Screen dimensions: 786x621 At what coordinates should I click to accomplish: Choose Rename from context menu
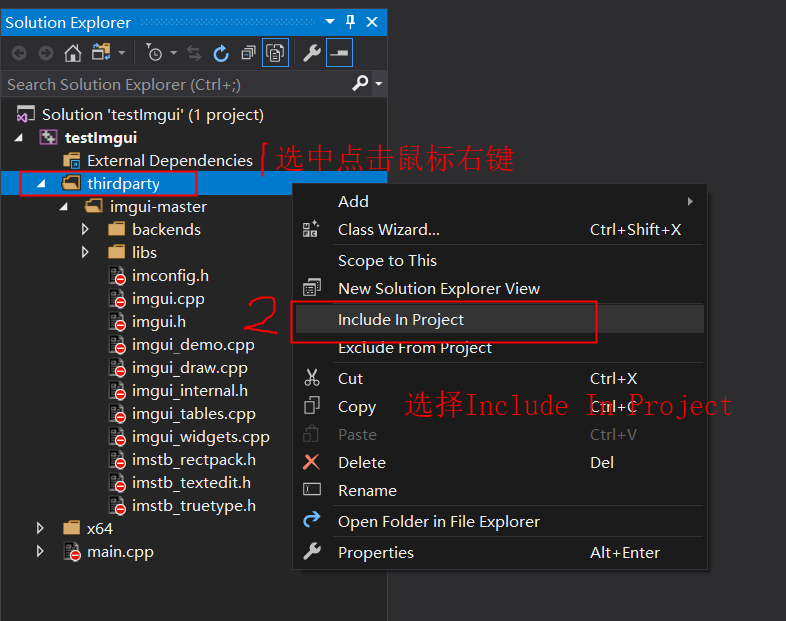click(500, 490)
